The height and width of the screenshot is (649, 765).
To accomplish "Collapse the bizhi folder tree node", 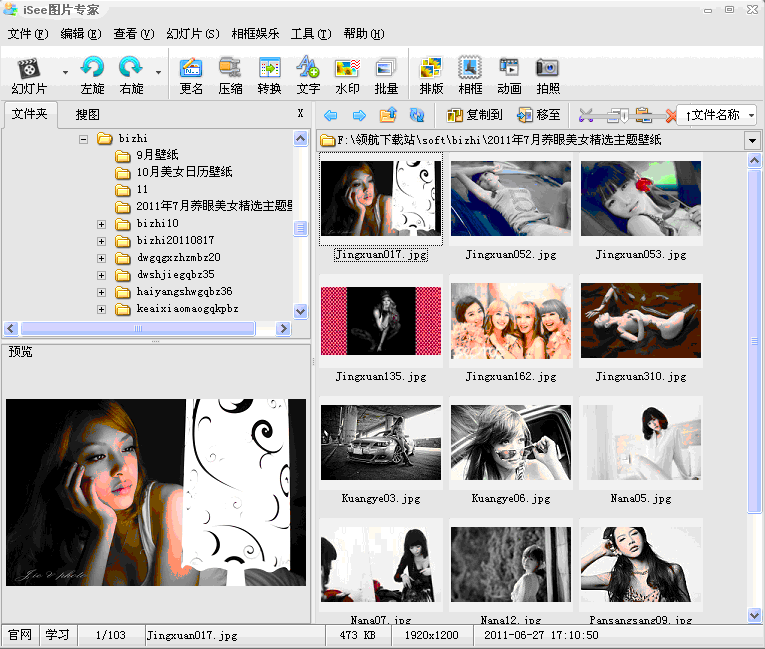I will 83,140.
